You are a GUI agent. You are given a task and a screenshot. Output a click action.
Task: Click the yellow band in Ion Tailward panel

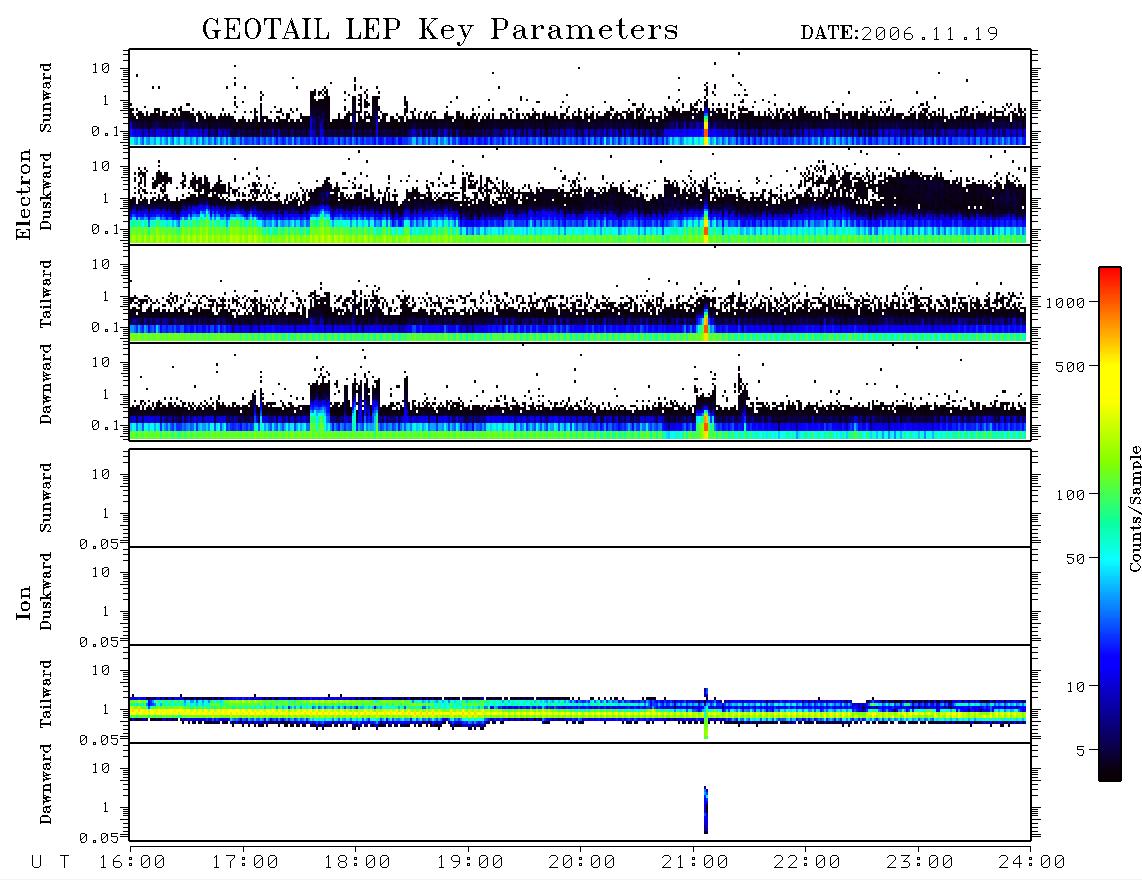(578, 715)
